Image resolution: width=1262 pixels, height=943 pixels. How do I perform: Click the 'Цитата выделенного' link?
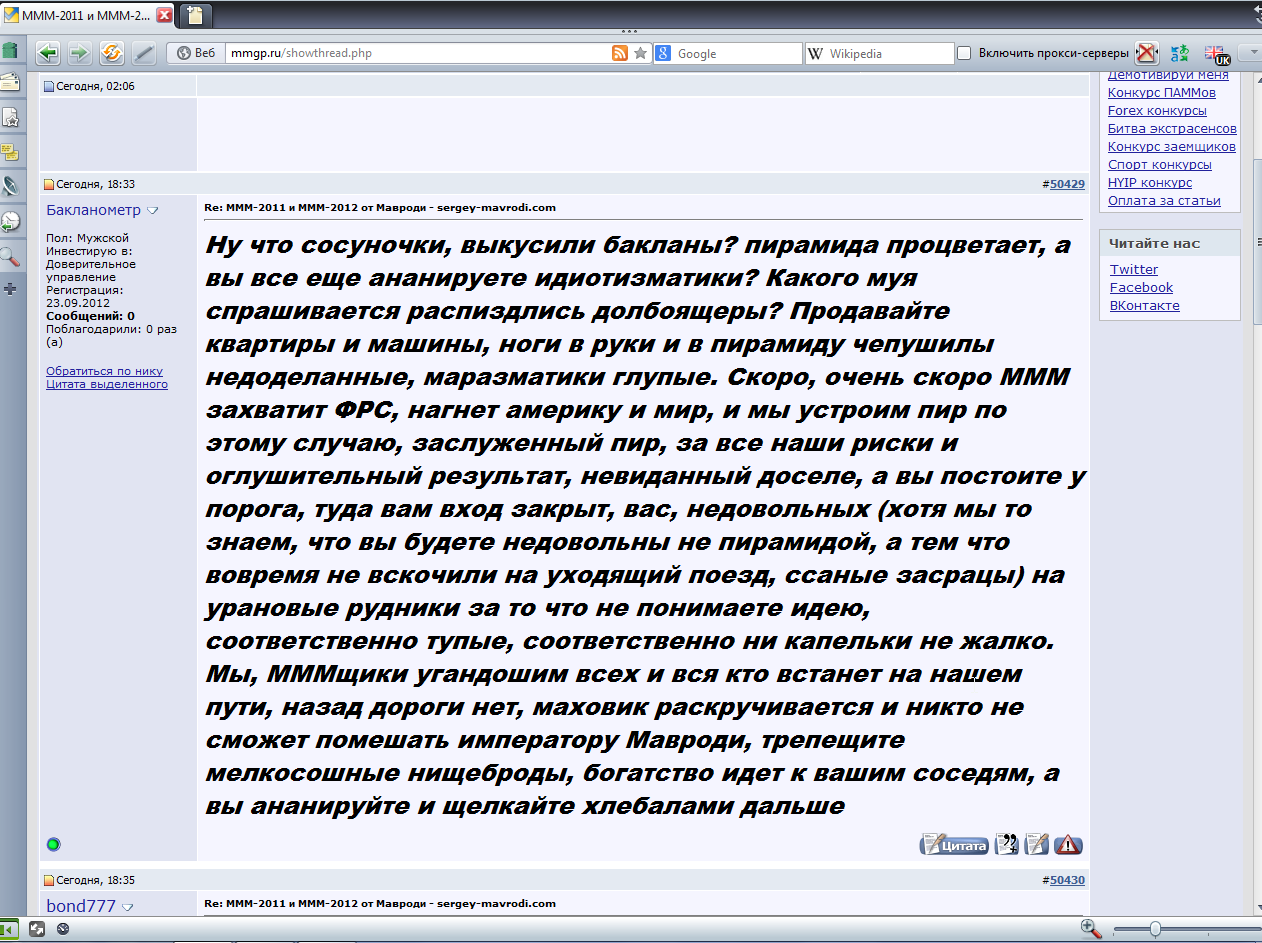[107, 384]
